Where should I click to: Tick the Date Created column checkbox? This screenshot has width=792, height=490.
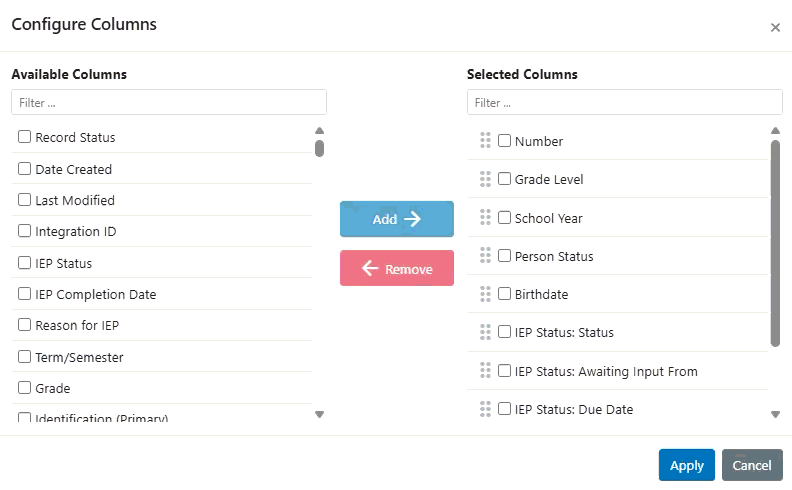[x=25, y=169]
